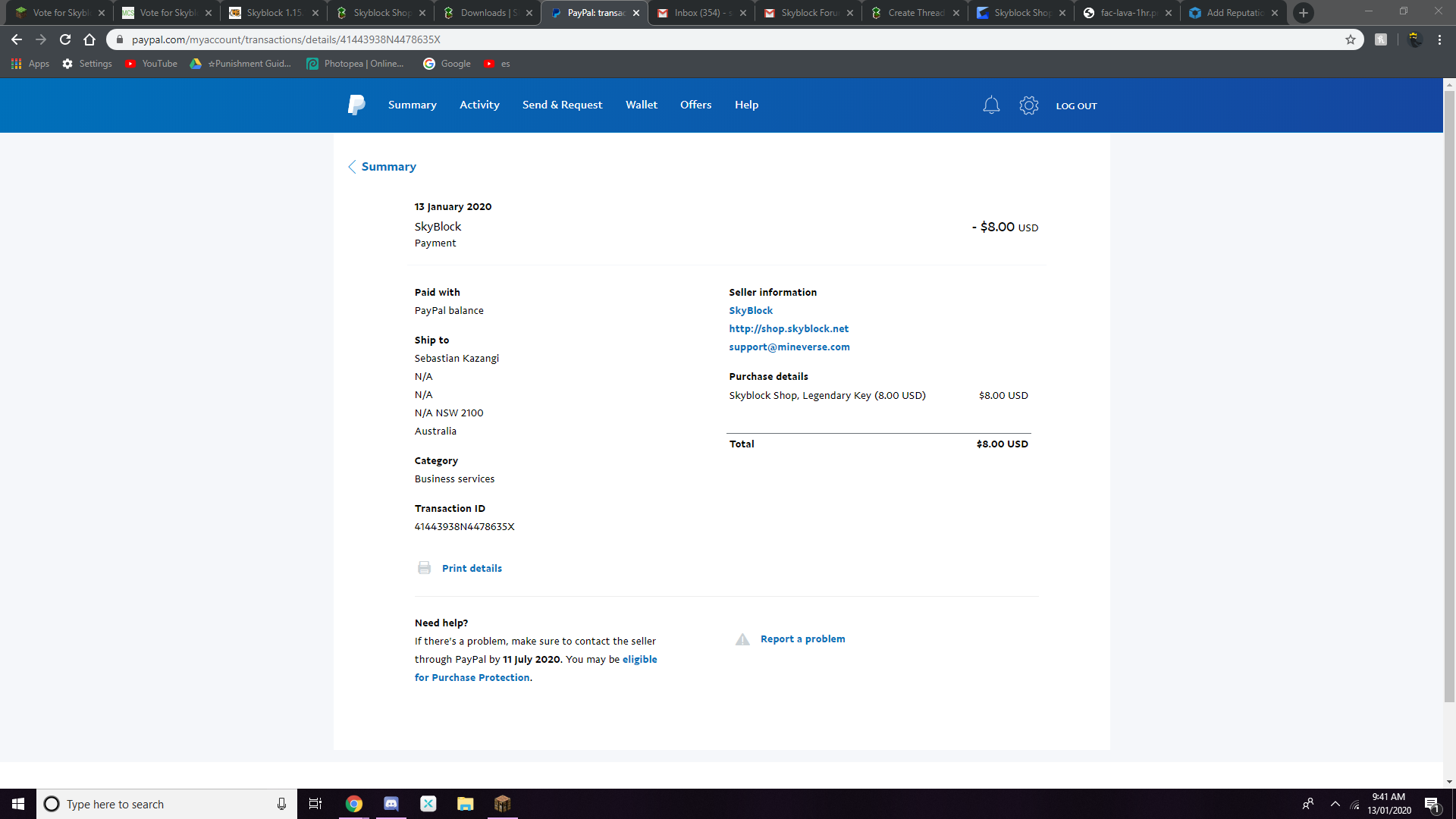Open the Discord icon in the taskbar
The height and width of the screenshot is (819, 1456).
coord(391,804)
